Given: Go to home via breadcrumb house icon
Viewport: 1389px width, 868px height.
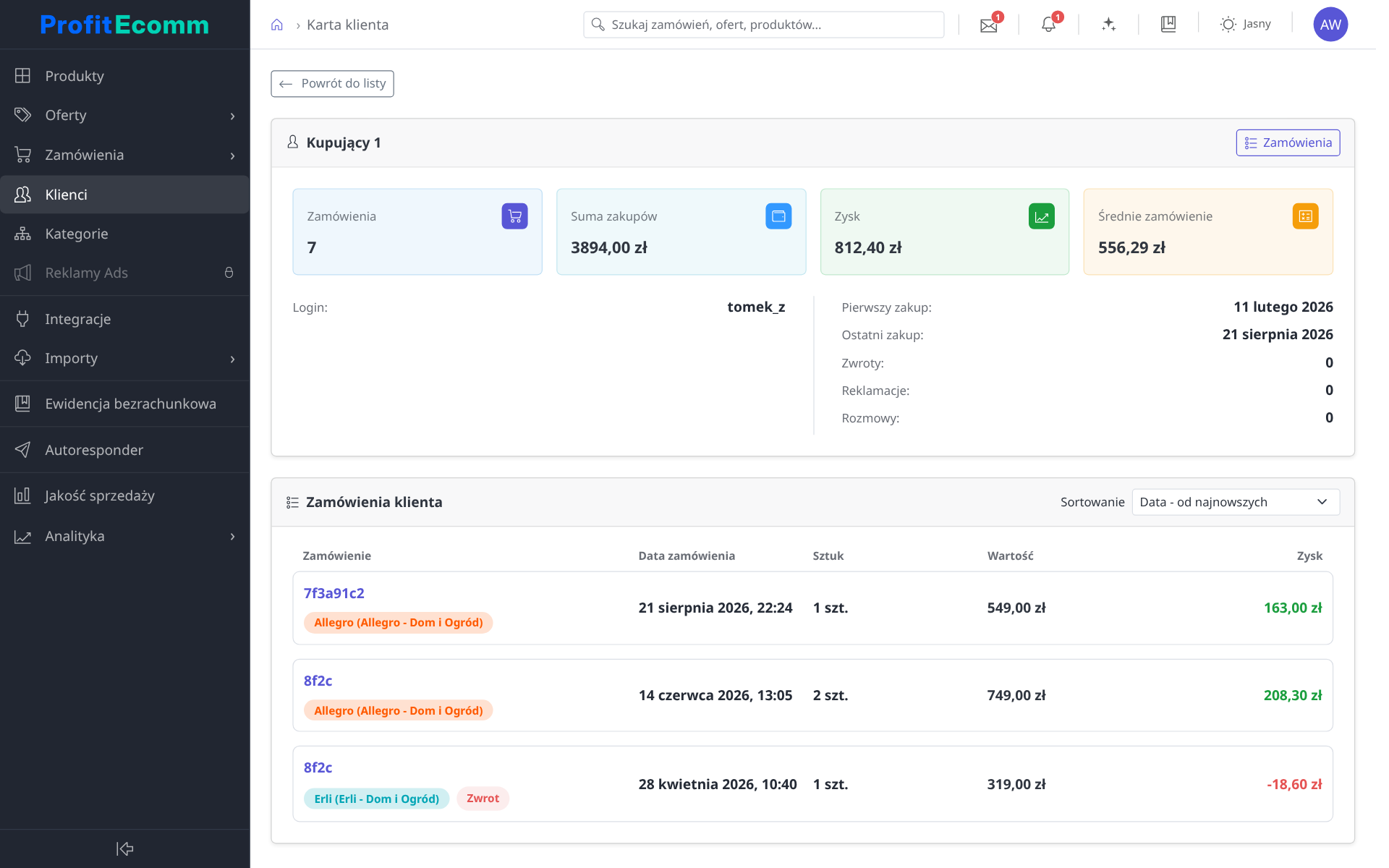Looking at the screenshot, I should [277, 25].
